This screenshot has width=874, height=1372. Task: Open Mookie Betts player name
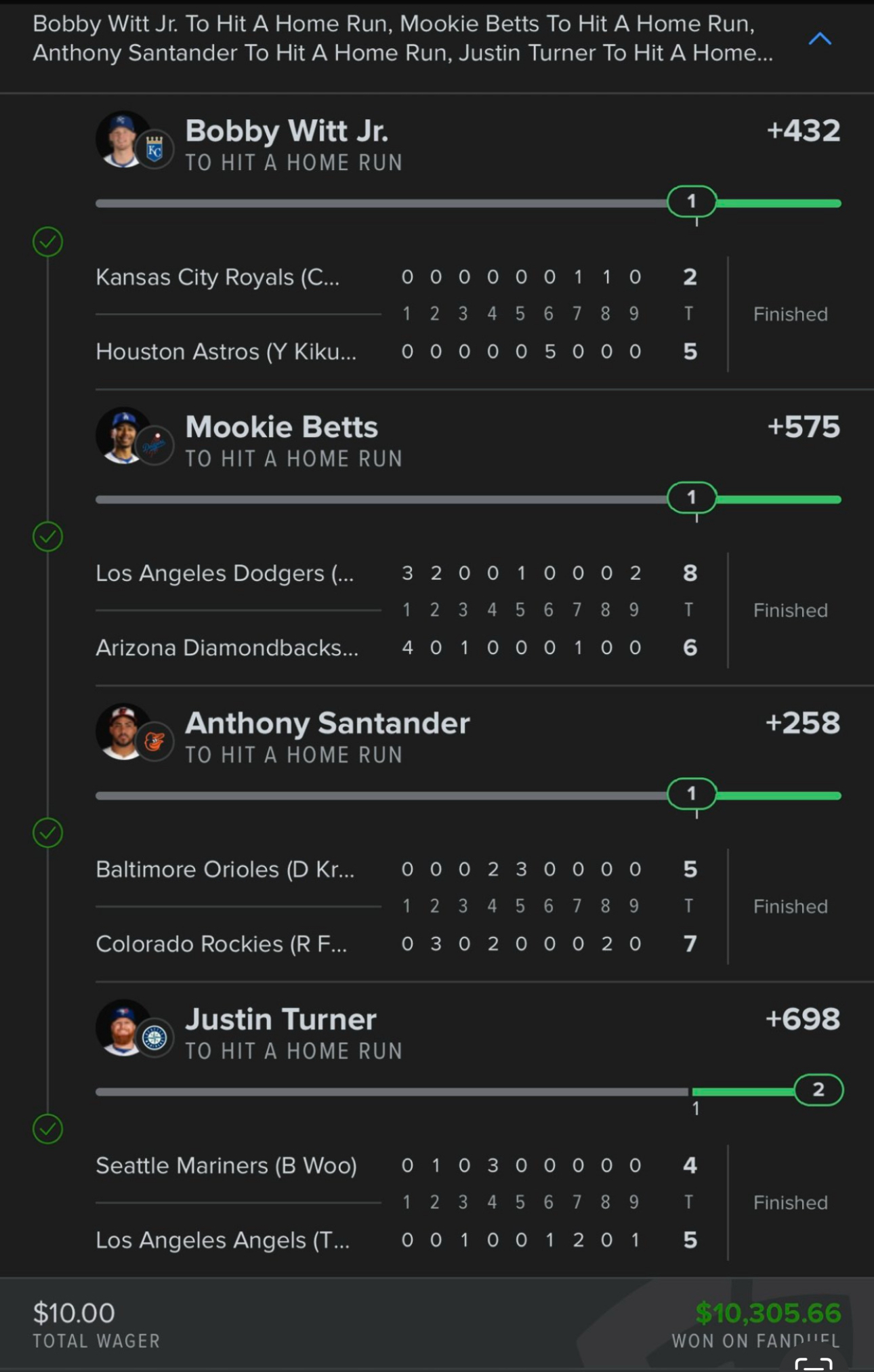(281, 427)
